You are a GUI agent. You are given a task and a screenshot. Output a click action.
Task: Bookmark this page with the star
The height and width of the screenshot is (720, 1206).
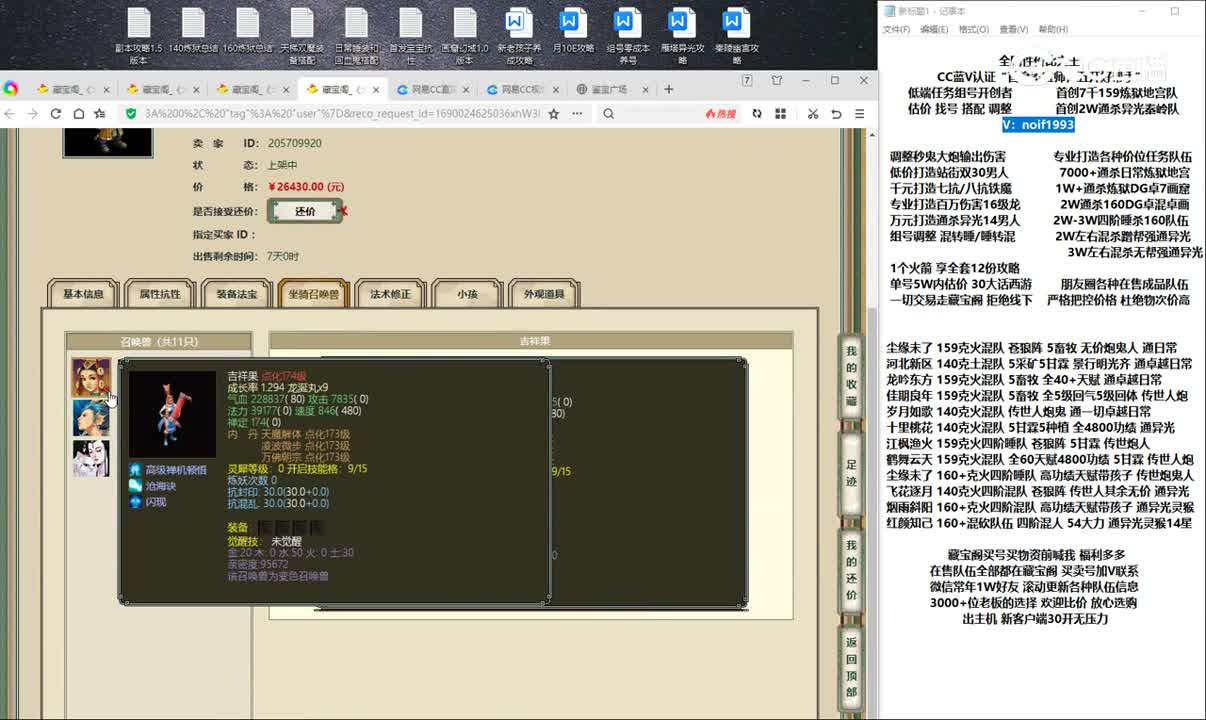point(553,114)
